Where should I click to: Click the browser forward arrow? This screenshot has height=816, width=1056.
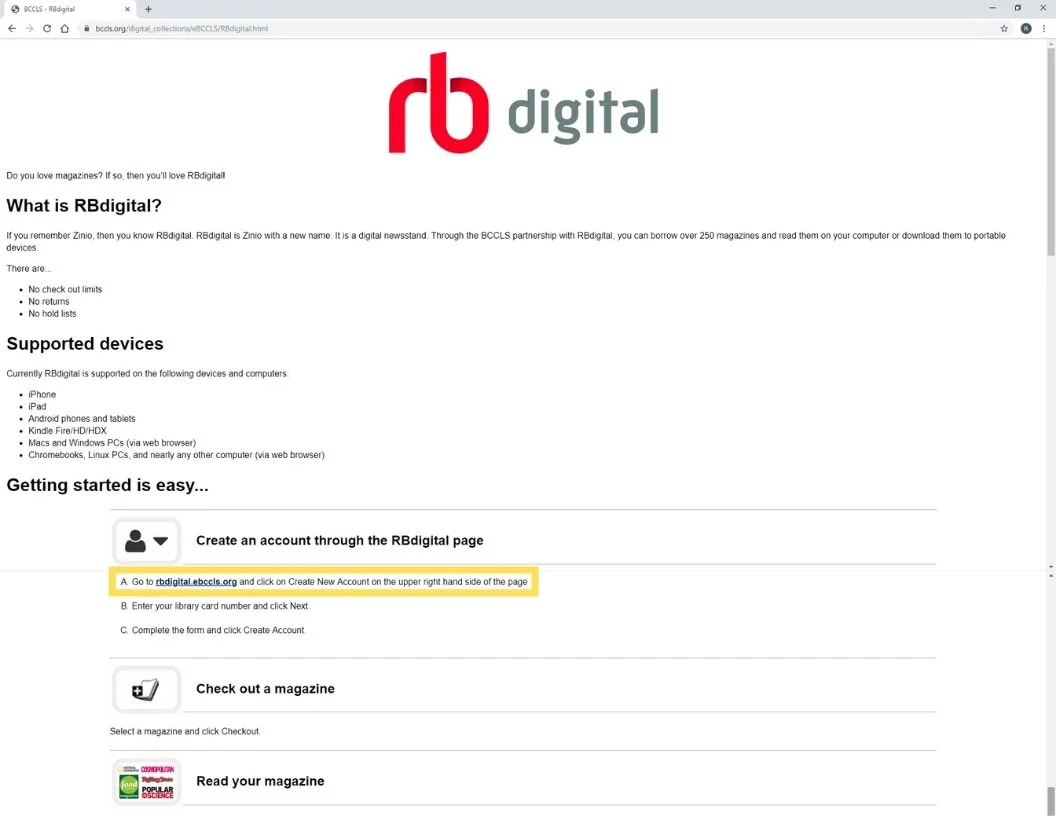click(29, 28)
